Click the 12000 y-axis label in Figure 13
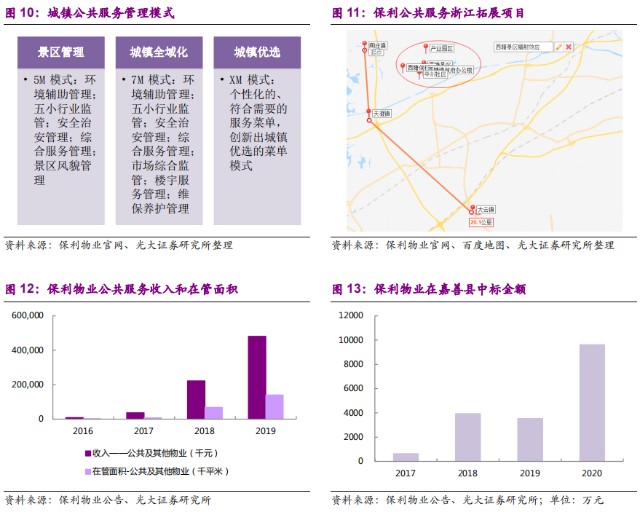Image resolution: width=640 pixels, height=512 pixels. coord(351,315)
